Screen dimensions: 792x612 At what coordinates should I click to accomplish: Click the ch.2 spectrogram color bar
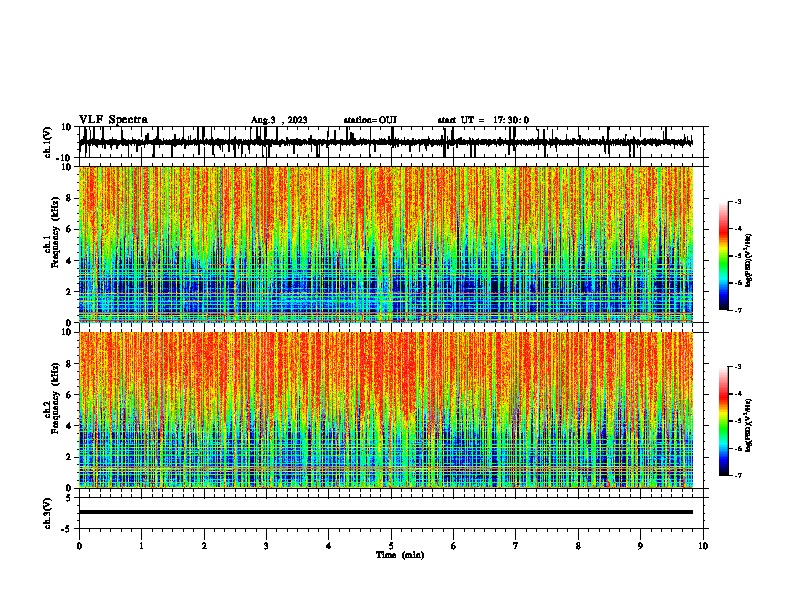724,421
